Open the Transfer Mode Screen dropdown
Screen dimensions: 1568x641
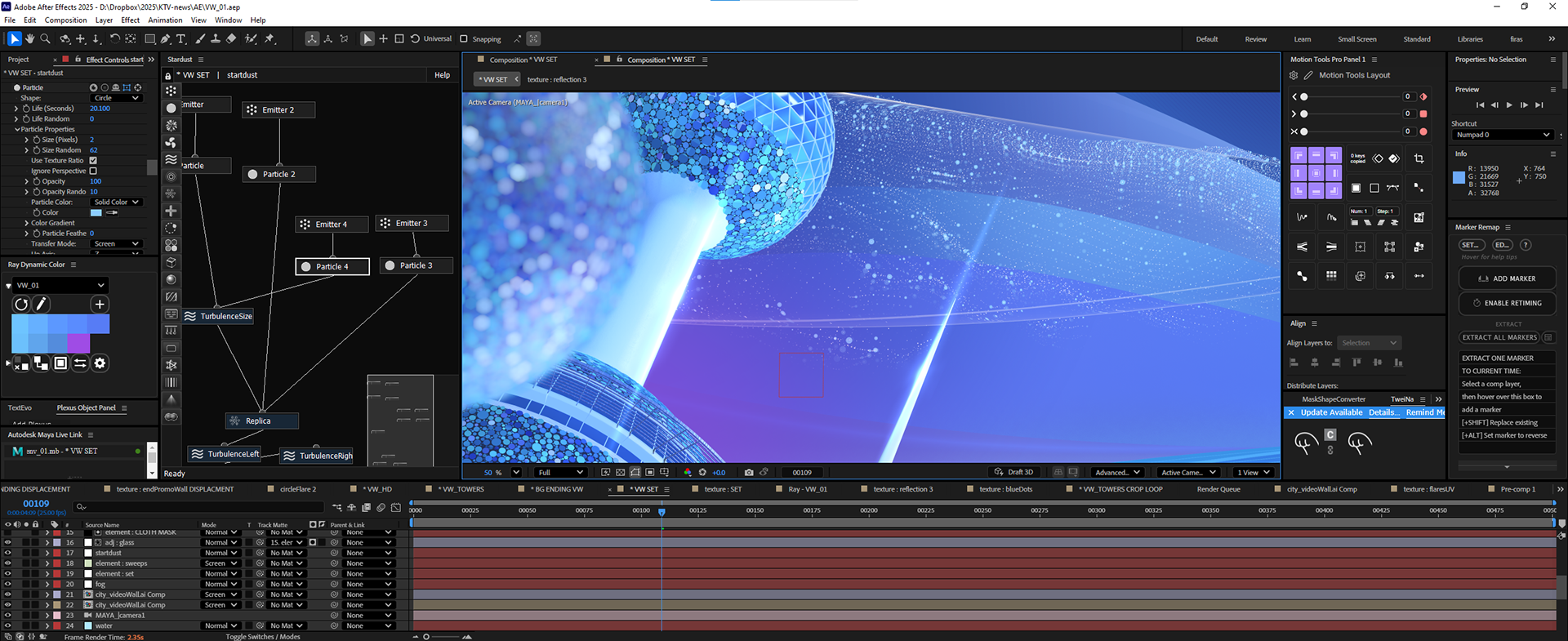point(117,243)
